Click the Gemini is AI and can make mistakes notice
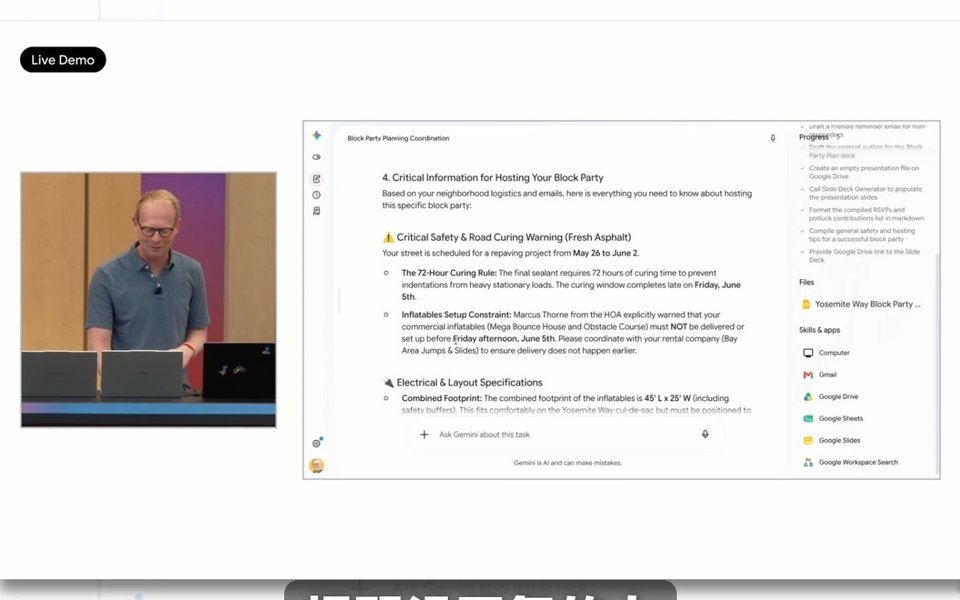960x600 pixels. point(568,463)
